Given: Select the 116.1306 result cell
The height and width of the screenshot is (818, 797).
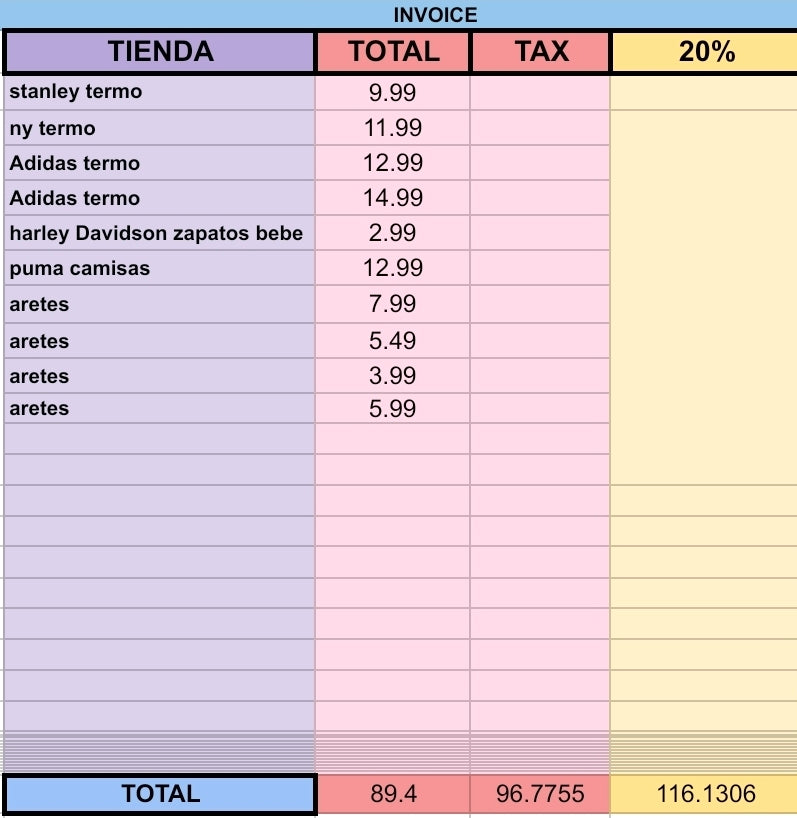Looking at the screenshot, I should [704, 793].
